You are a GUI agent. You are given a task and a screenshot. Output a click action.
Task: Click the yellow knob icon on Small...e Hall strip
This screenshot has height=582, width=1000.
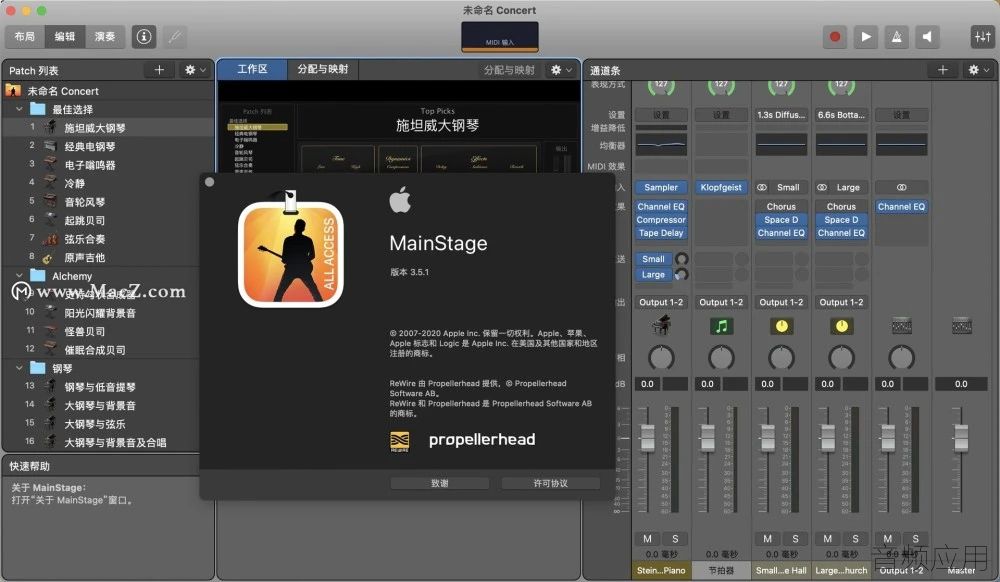pyautogui.click(x=781, y=326)
